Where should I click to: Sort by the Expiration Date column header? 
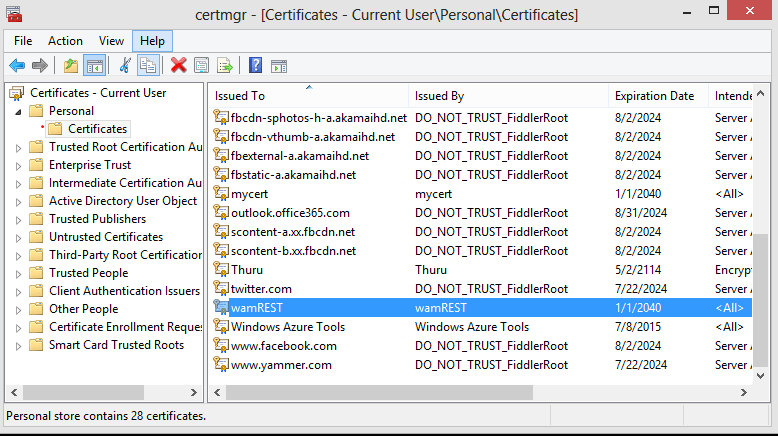(655, 96)
